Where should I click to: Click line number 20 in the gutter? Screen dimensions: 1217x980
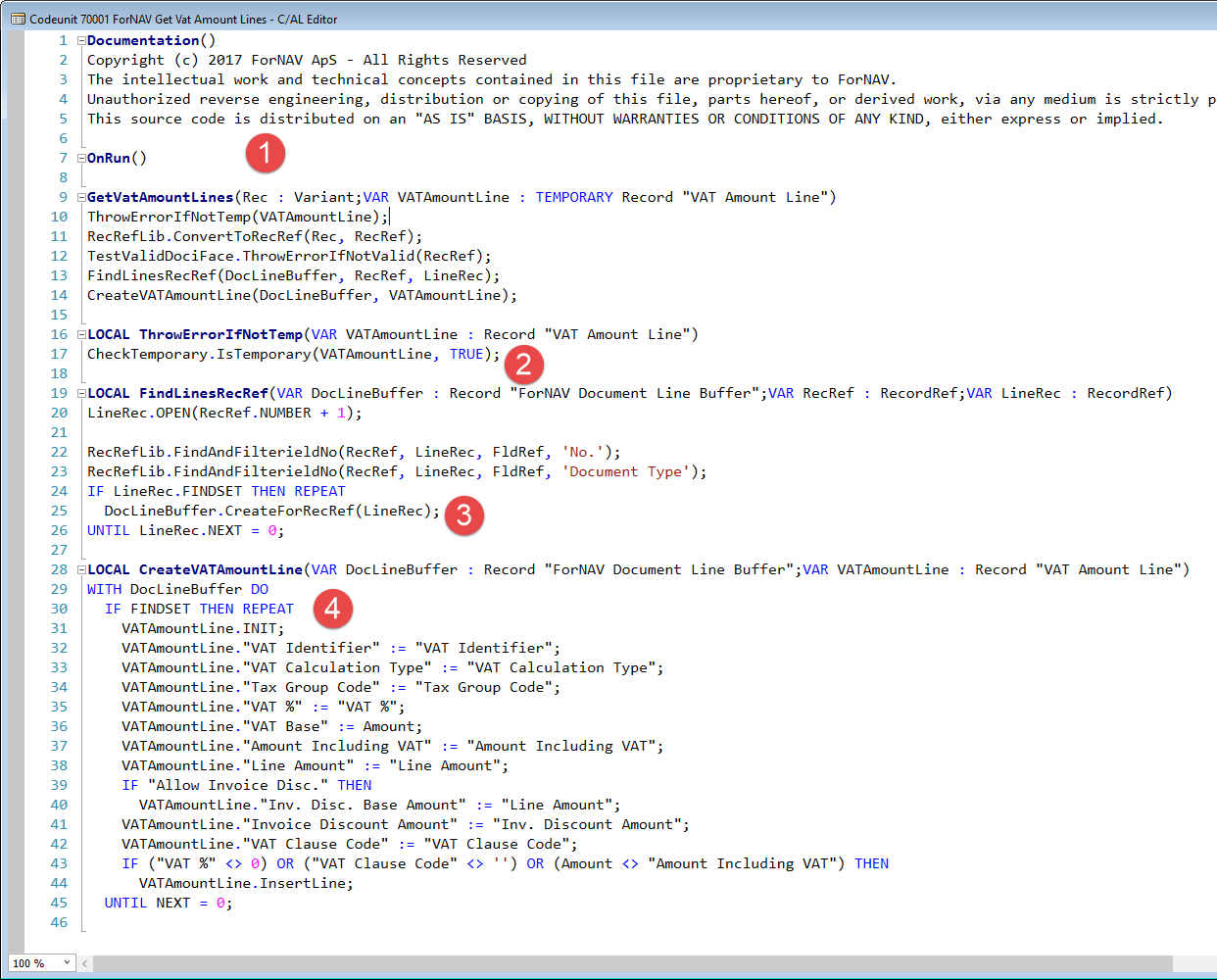[59, 413]
